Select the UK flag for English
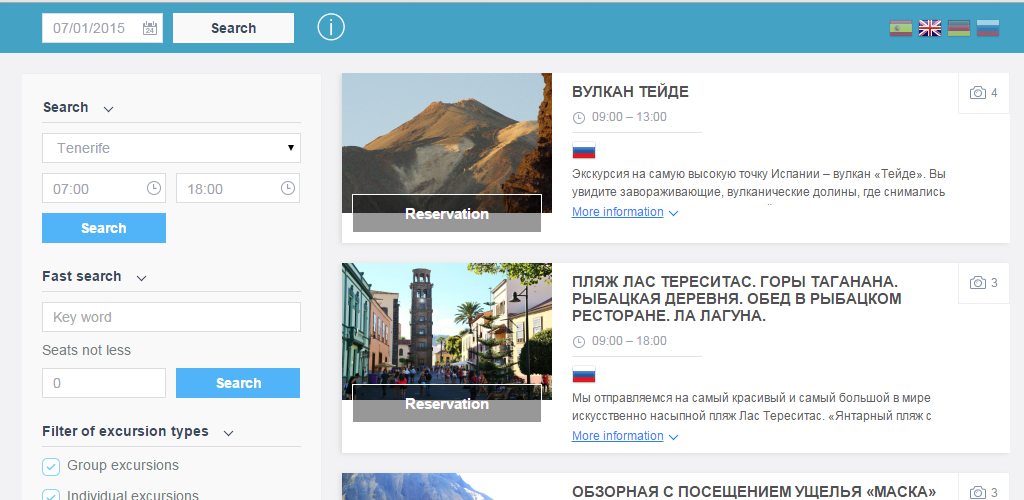 (x=930, y=28)
